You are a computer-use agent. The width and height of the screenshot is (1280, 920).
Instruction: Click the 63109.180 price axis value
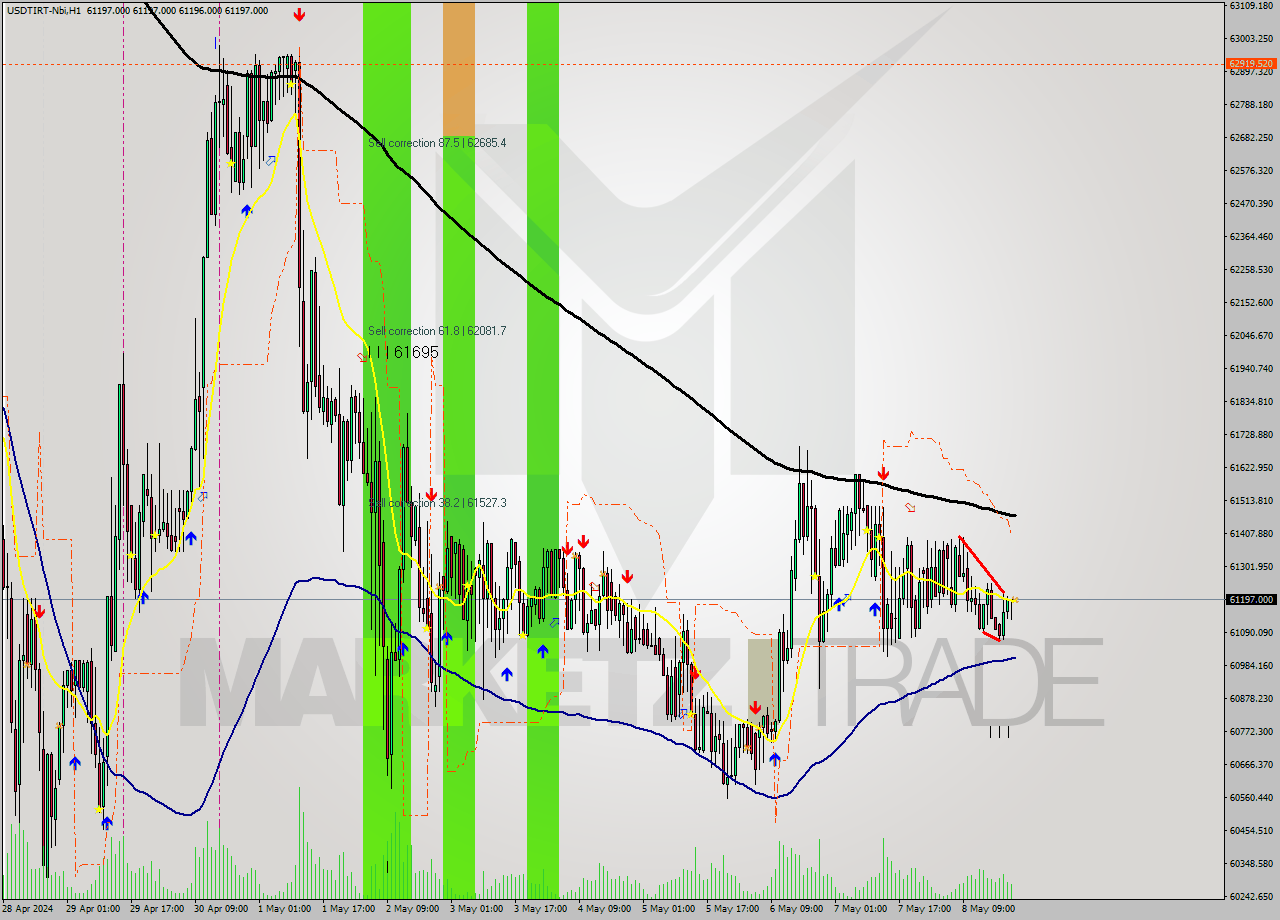point(1251,5)
